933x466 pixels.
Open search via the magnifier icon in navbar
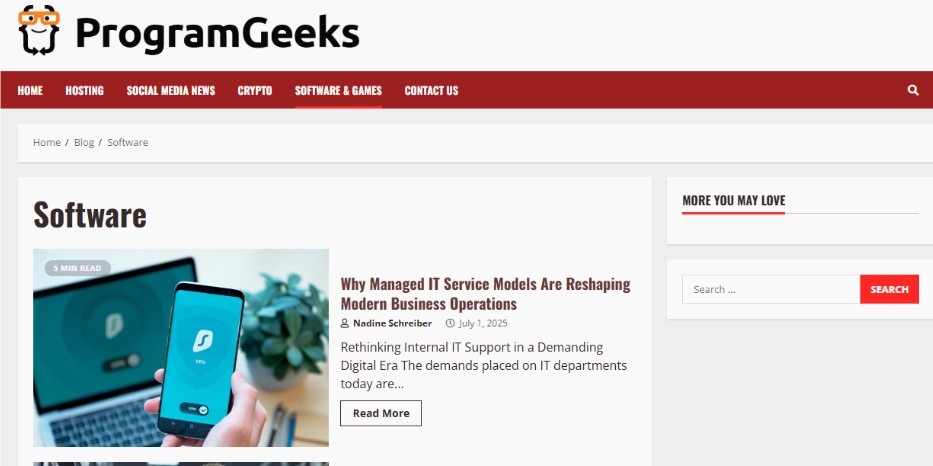(913, 90)
